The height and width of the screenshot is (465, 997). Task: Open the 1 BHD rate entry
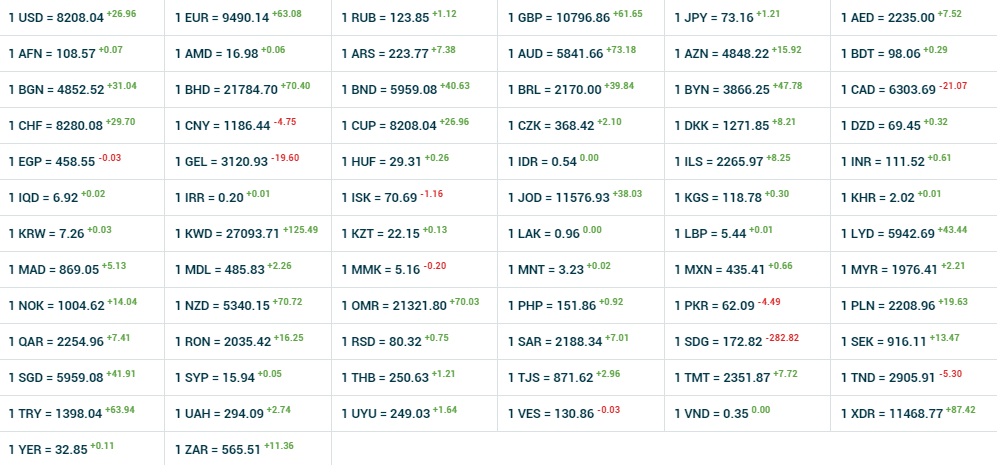(x=242, y=90)
